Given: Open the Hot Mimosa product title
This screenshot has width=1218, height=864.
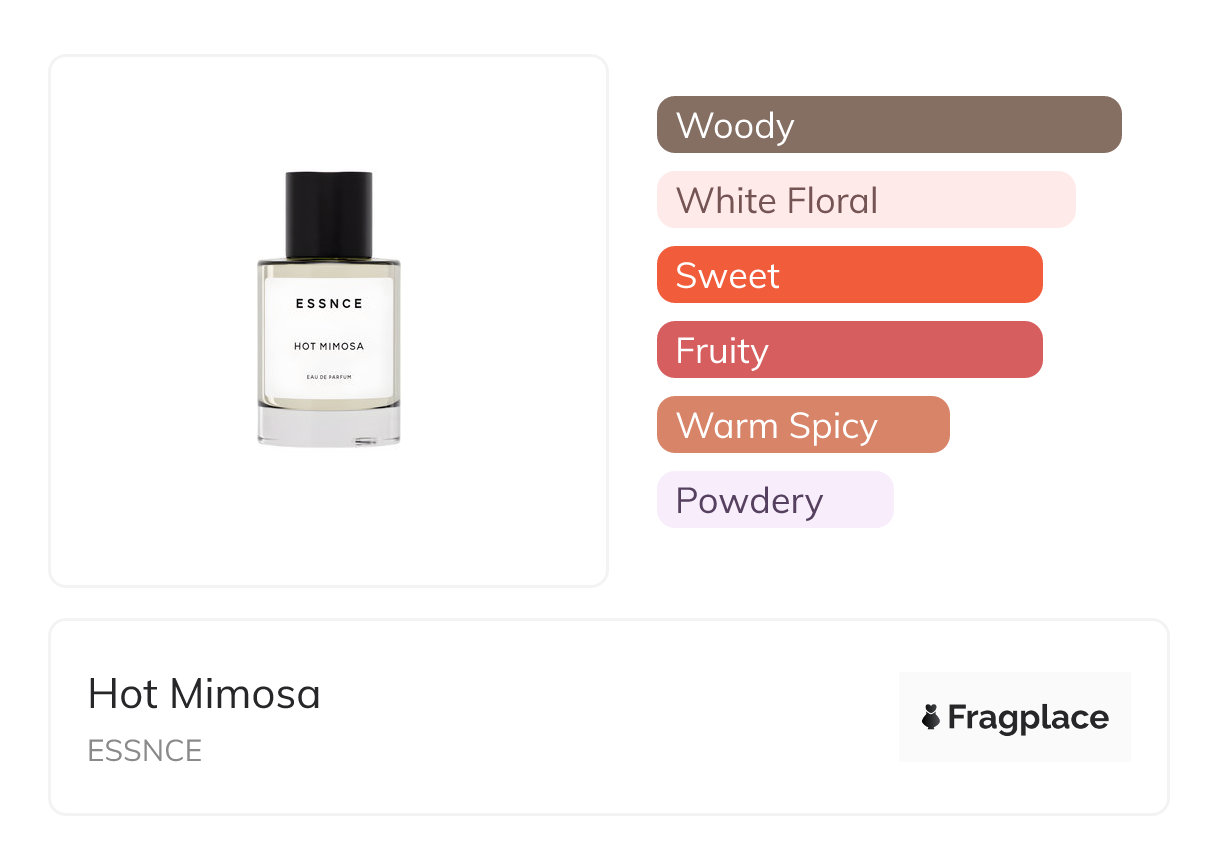Looking at the screenshot, I should pyautogui.click(x=204, y=694).
